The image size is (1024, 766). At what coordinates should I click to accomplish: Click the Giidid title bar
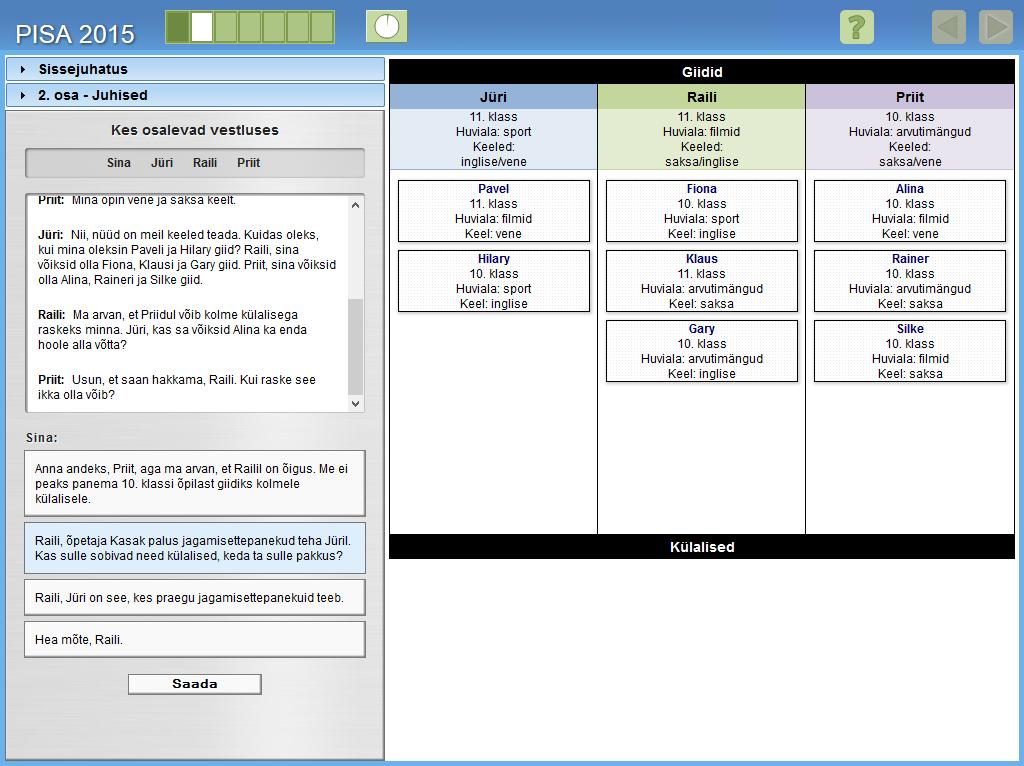[702, 72]
